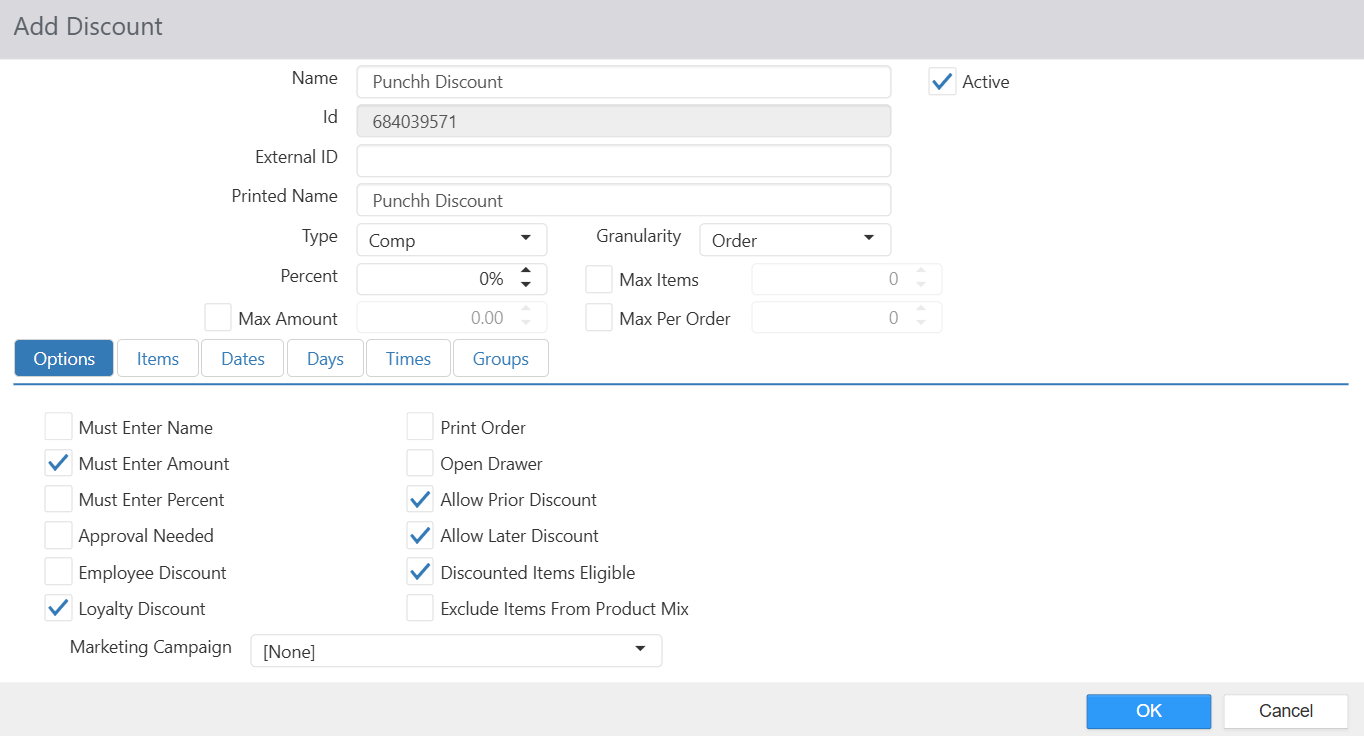Uncheck Allow Prior Discount
This screenshot has height=736, width=1364.
(420, 499)
